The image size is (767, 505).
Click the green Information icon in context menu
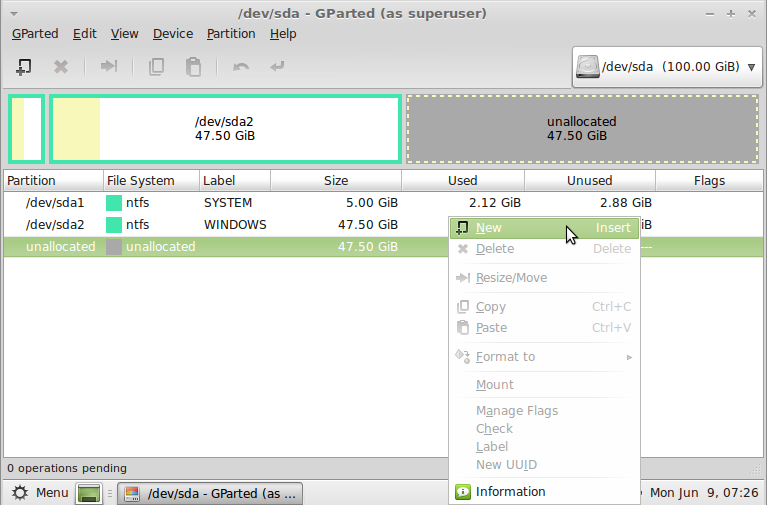click(463, 492)
